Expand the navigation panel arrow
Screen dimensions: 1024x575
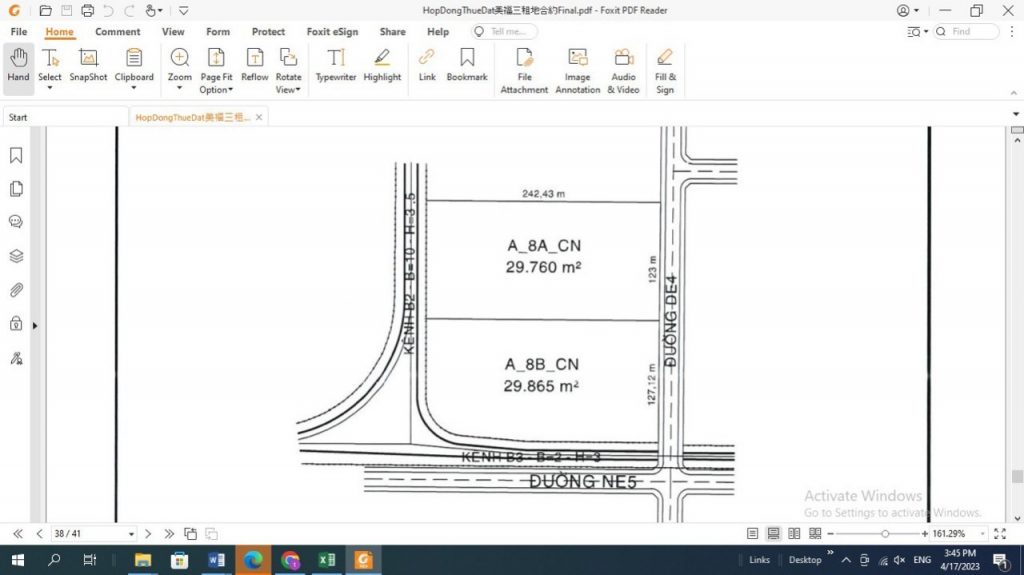(35, 325)
